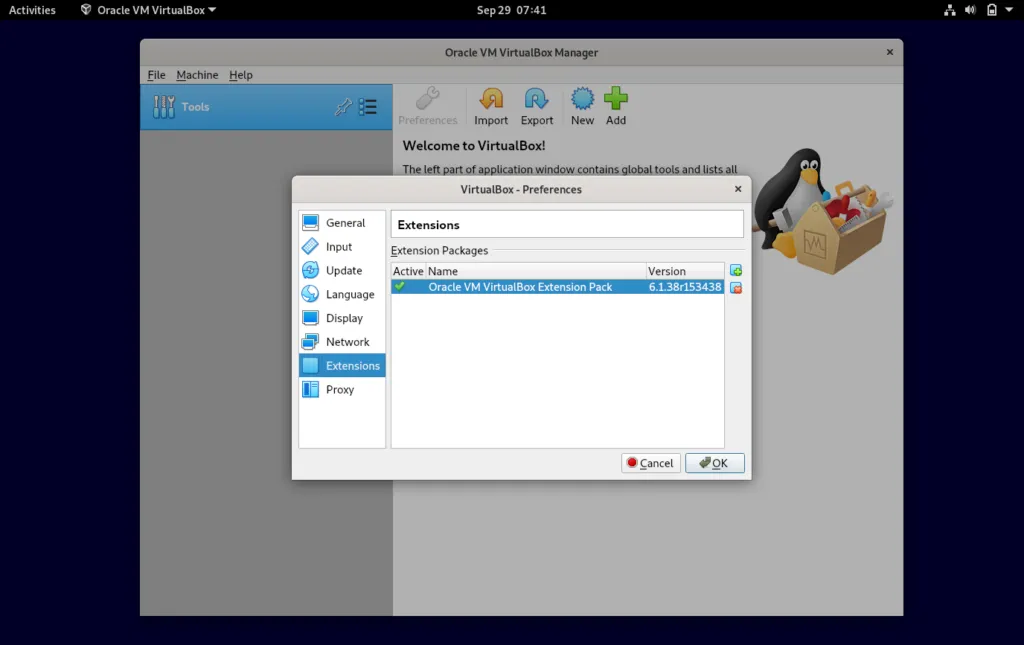Confirm preferences with OK button

tap(714, 463)
